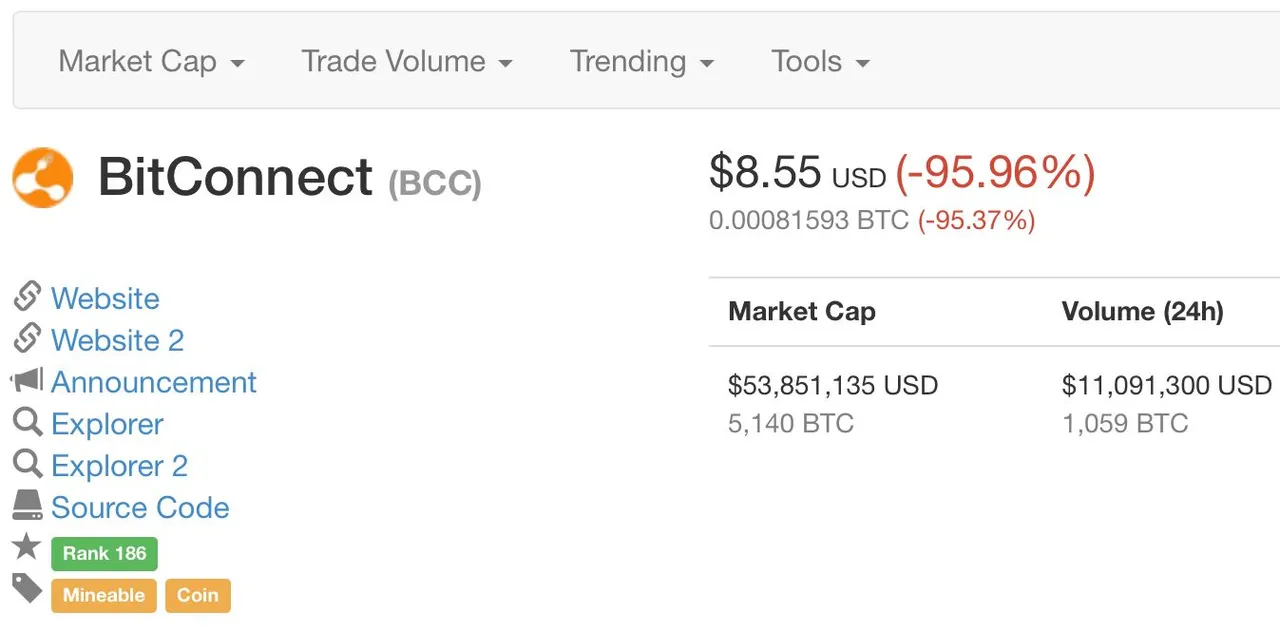Open the Trending dropdown menu

click(x=642, y=62)
